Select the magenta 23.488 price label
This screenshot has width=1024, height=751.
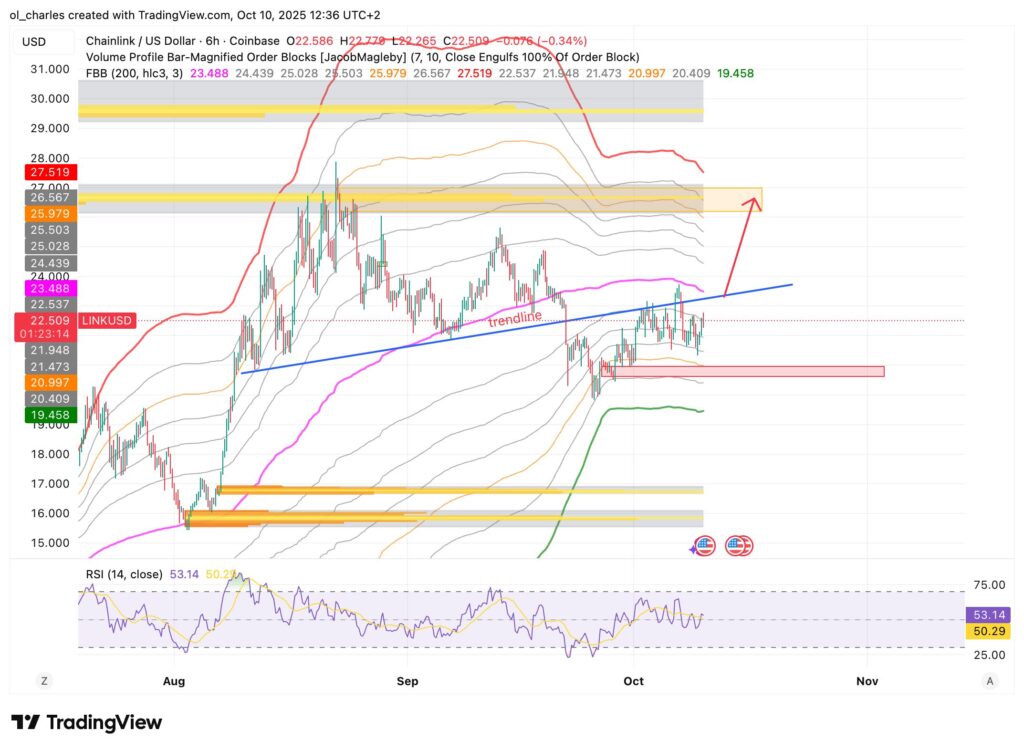(x=48, y=287)
